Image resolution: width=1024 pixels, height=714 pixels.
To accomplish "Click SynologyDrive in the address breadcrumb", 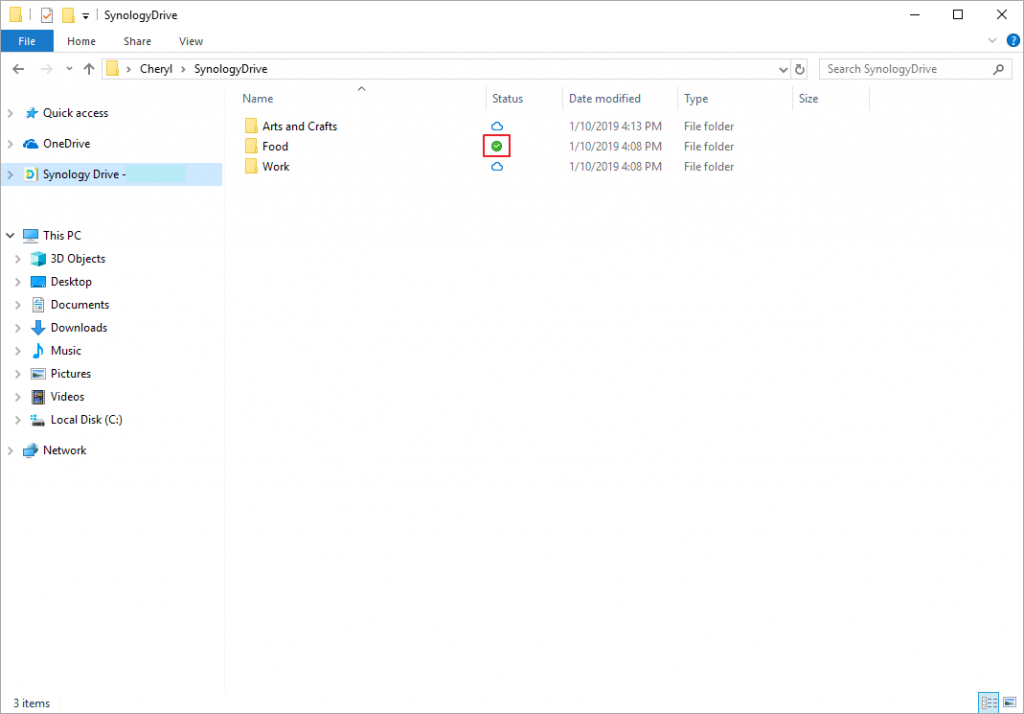I will tap(231, 69).
